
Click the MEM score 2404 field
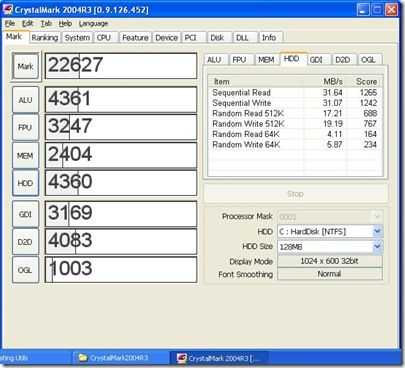pos(121,155)
